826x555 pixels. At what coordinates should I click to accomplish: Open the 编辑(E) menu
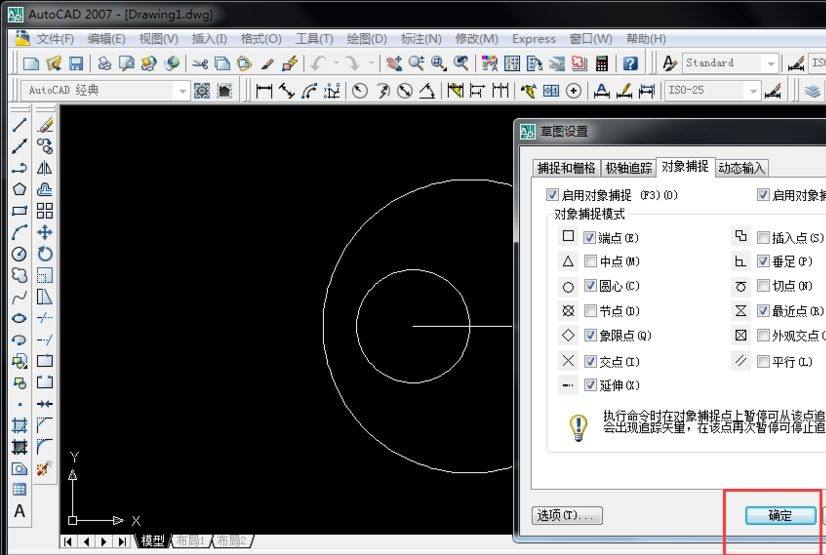tap(106, 39)
